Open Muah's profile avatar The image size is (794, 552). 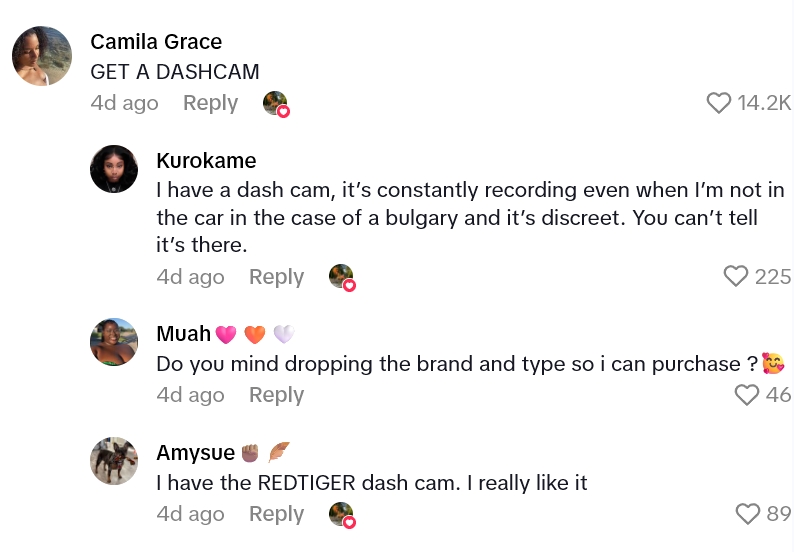click(114, 342)
